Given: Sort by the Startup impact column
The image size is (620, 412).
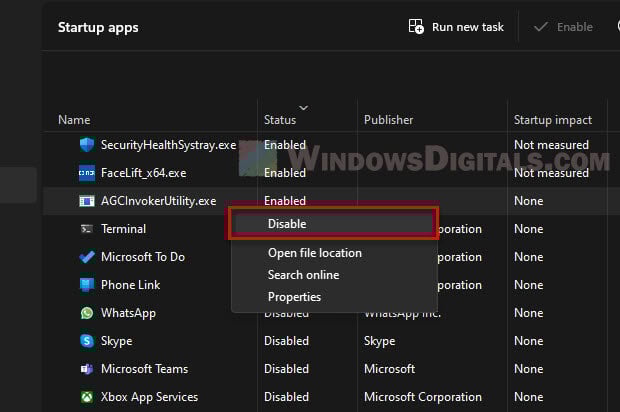Looking at the screenshot, I should (x=553, y=120).
